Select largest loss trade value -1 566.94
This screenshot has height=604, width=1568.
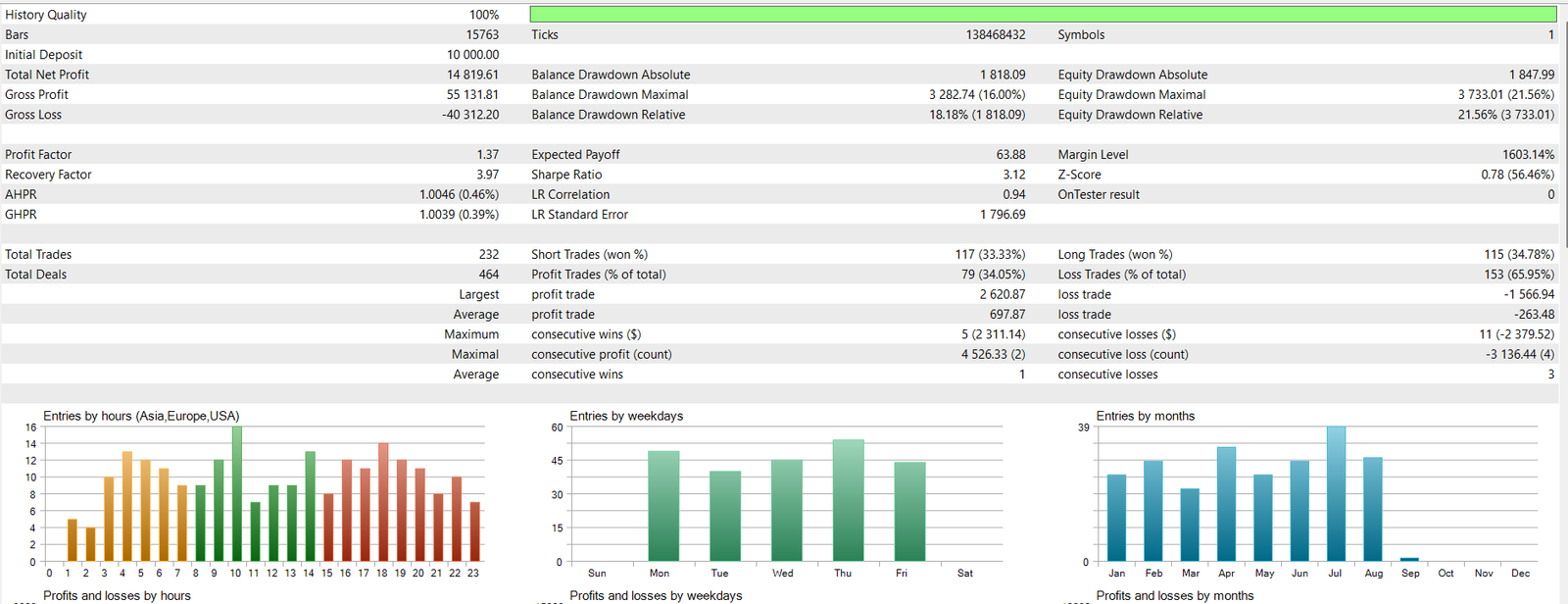(1530, 295)
